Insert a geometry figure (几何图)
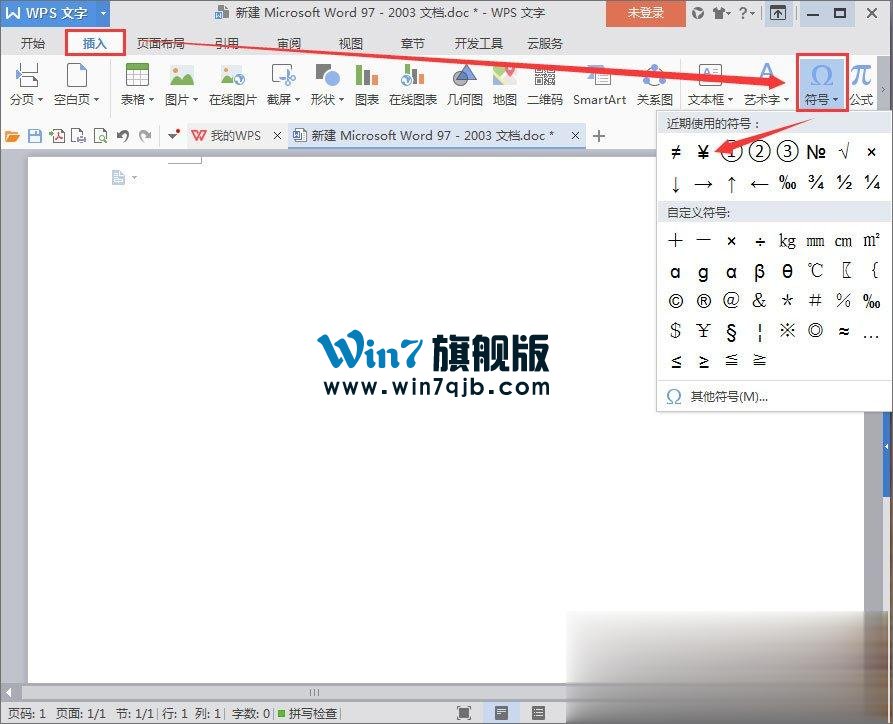This screenshot has height=724, width=893. click(x=465, y=84)
